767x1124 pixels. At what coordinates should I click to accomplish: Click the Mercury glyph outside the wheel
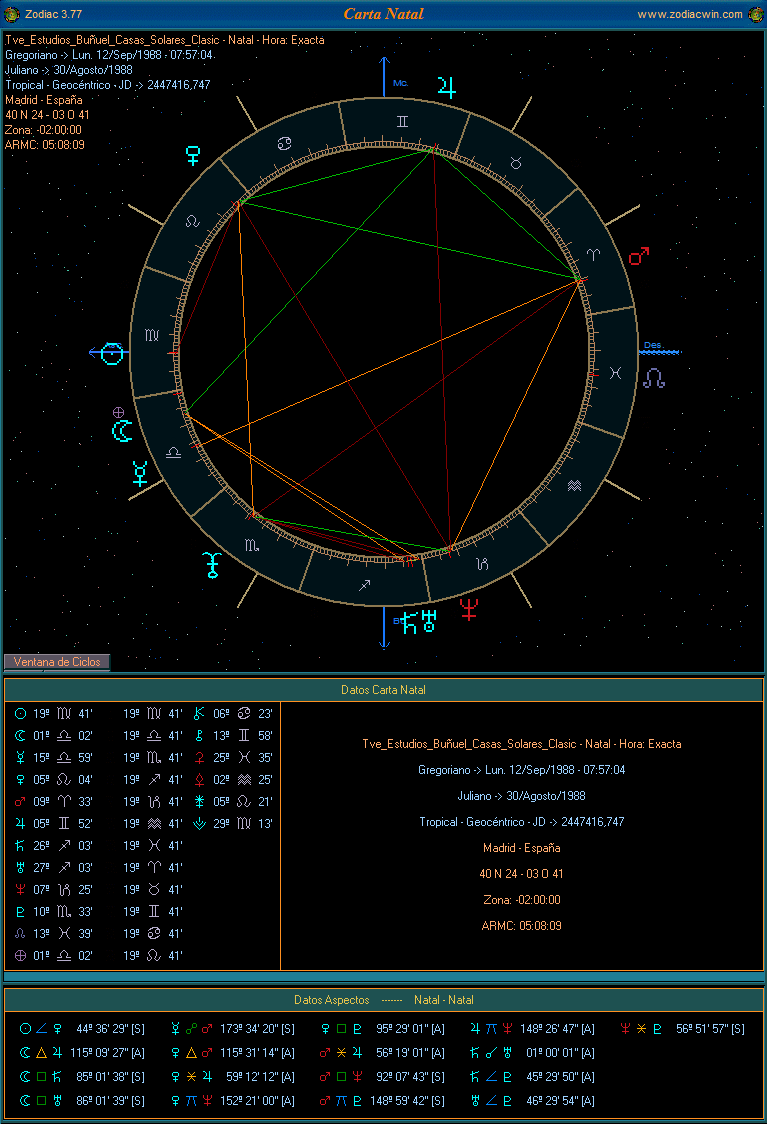140,474
